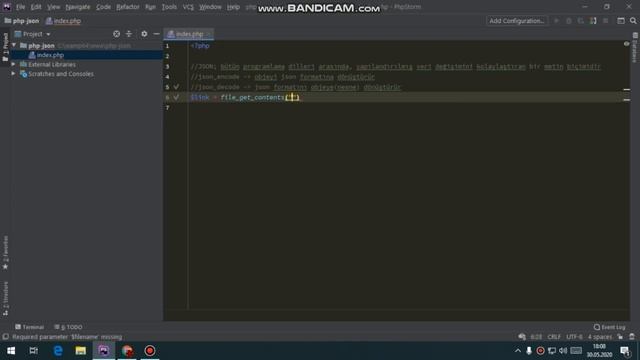Open the TODO tool window
The height and width of the screenshot is (360, 640).
point(68,327)
